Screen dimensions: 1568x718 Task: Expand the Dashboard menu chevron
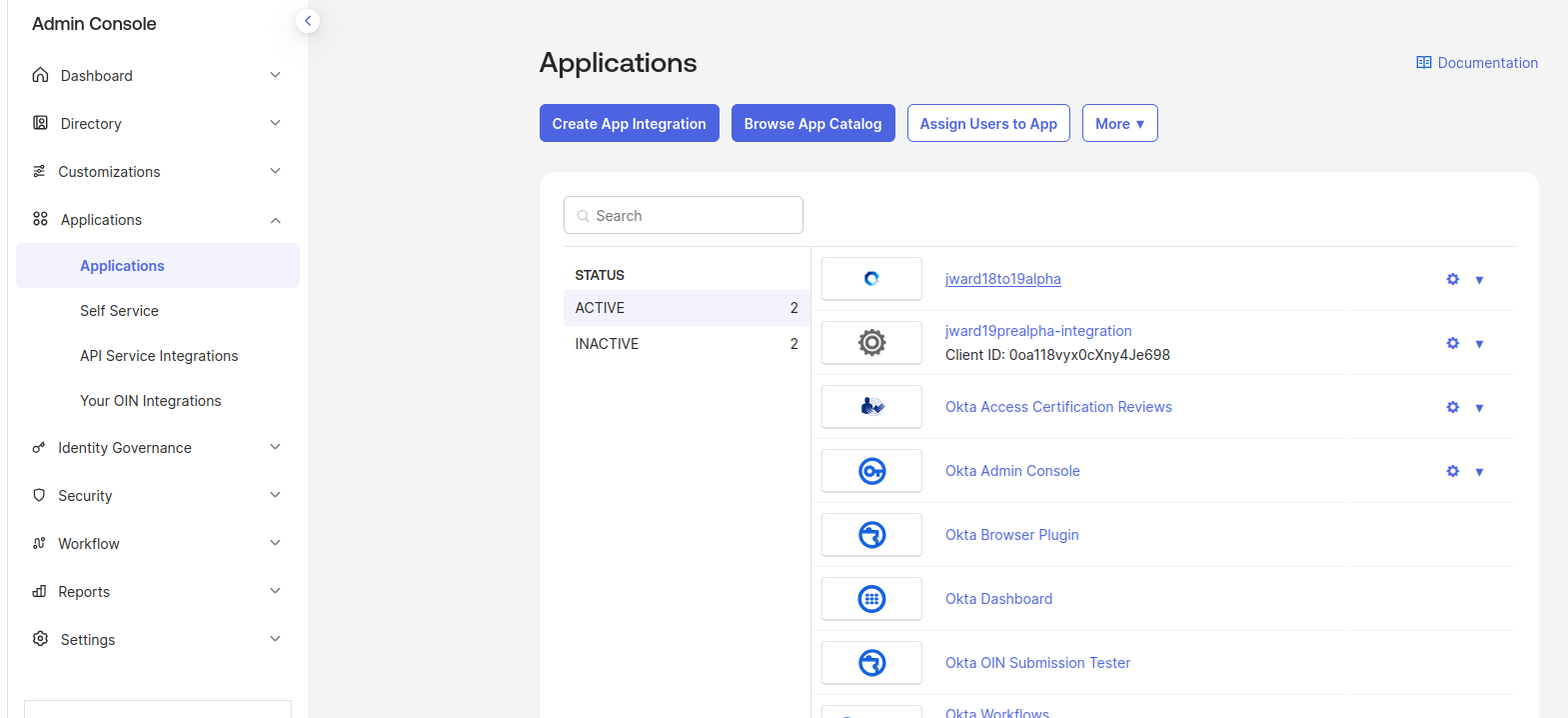point(275,75)
